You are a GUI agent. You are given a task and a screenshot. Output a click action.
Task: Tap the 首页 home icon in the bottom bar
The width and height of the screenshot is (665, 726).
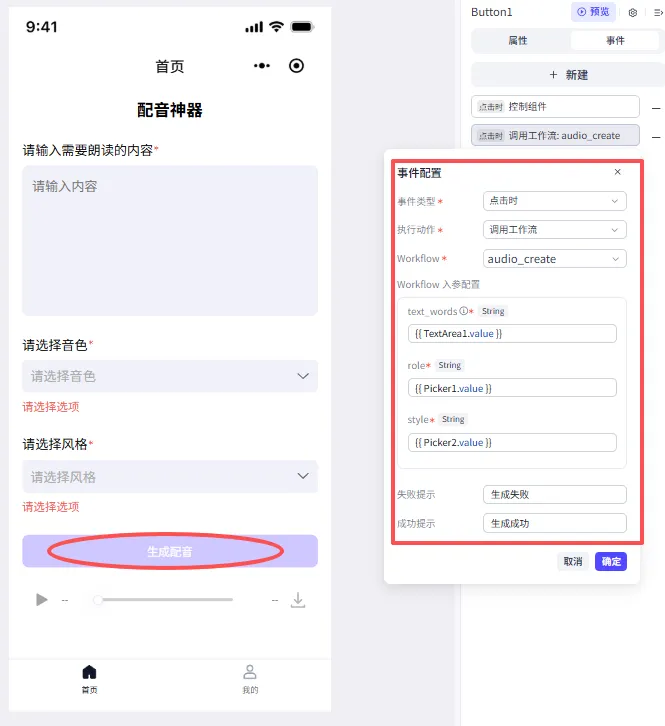coord(89,672)
